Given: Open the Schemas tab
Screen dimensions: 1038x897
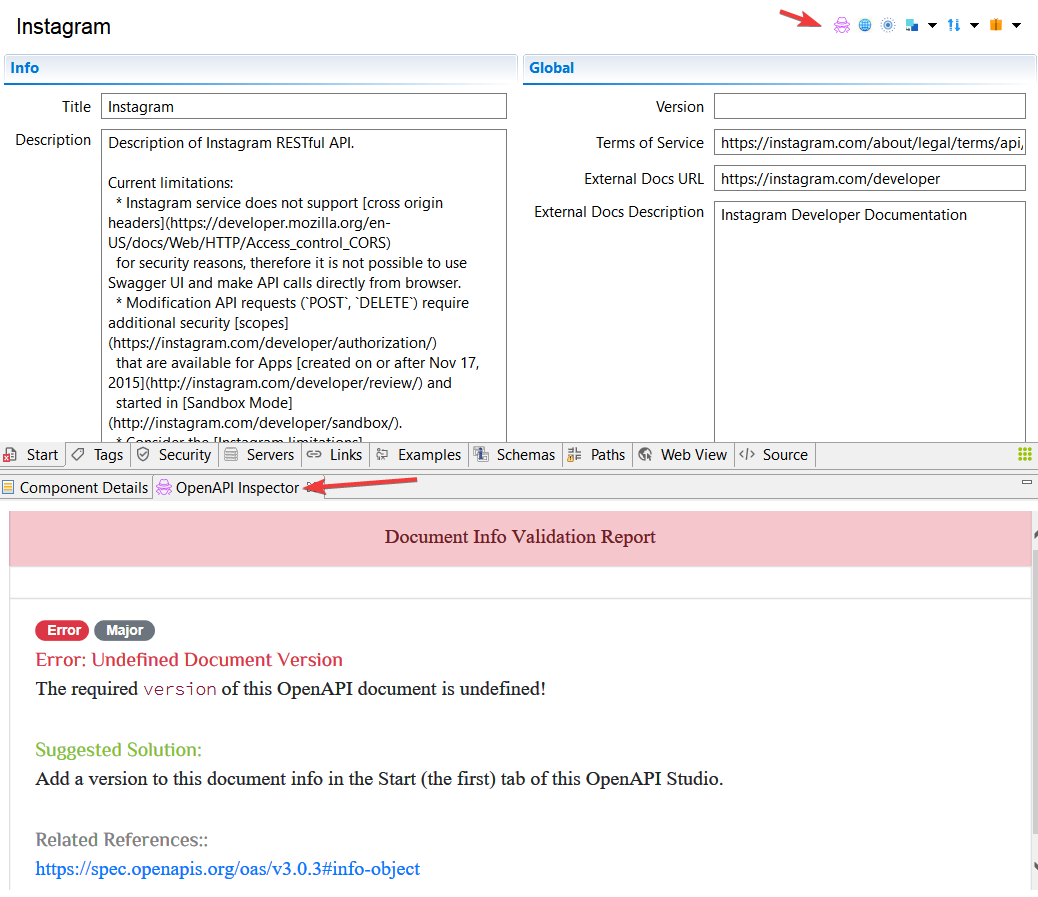Looking at the screenshot, I should (515, 455).
